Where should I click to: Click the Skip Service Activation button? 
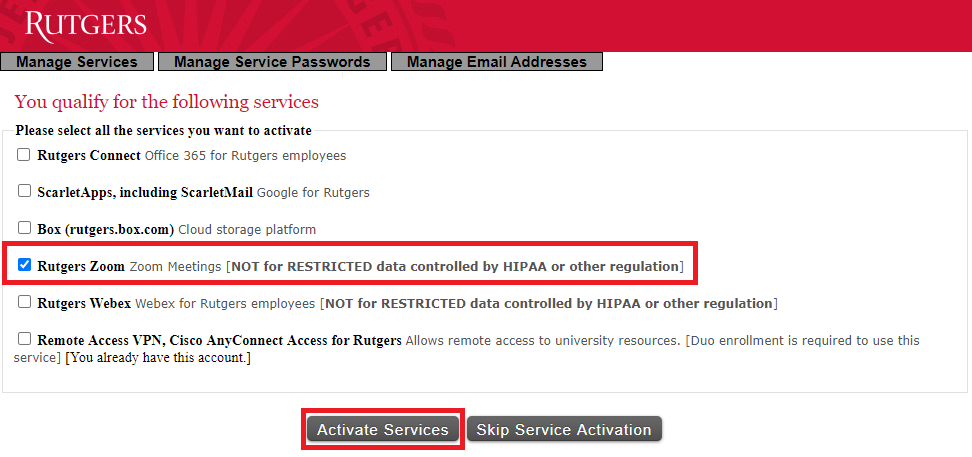[564, 429]
